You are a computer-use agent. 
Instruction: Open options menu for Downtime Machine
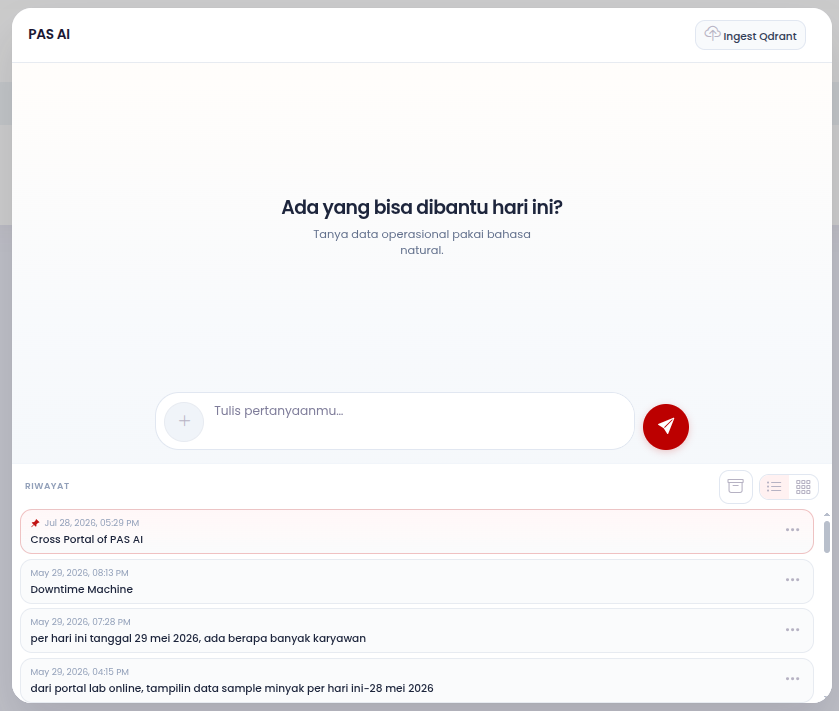pyautogui.click(x=792, y=580)
